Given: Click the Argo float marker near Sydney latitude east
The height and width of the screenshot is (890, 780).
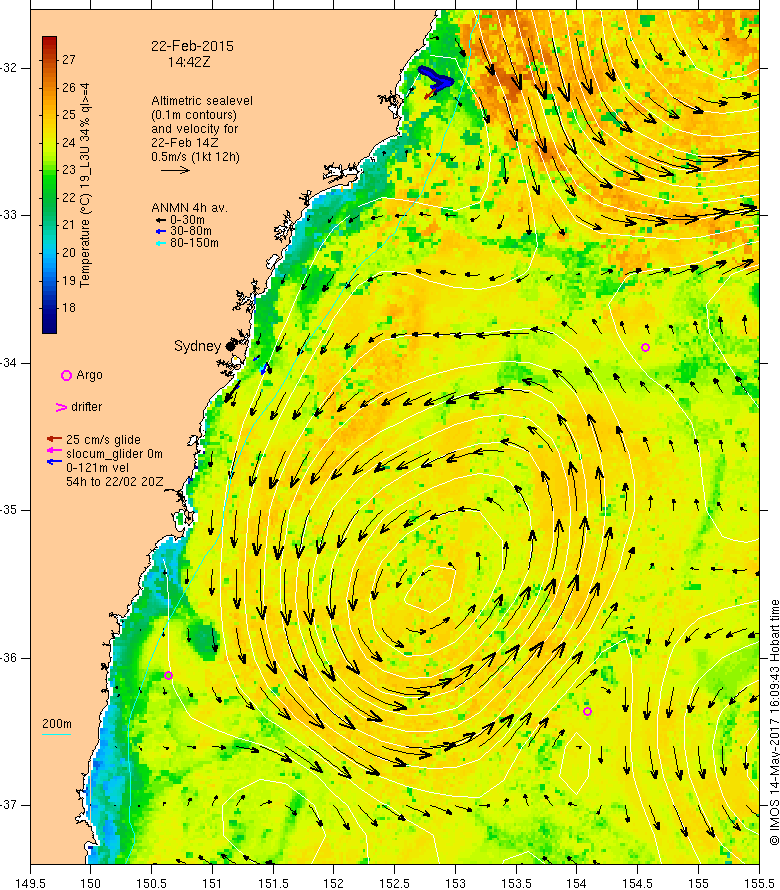Looking at the screenshot, I should [x=645, y=347].
